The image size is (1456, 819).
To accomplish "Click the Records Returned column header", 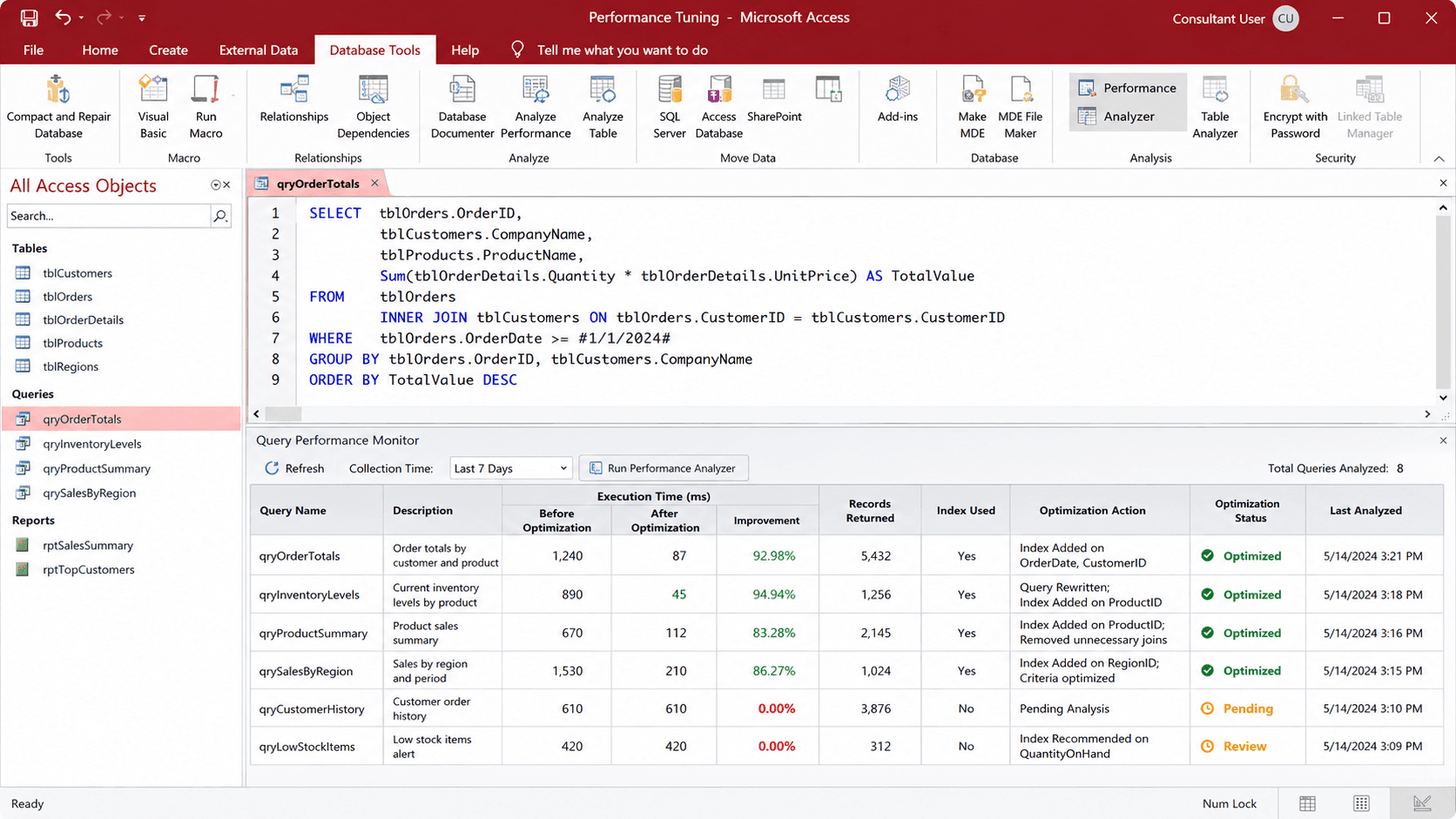I will tap(870, 511).
